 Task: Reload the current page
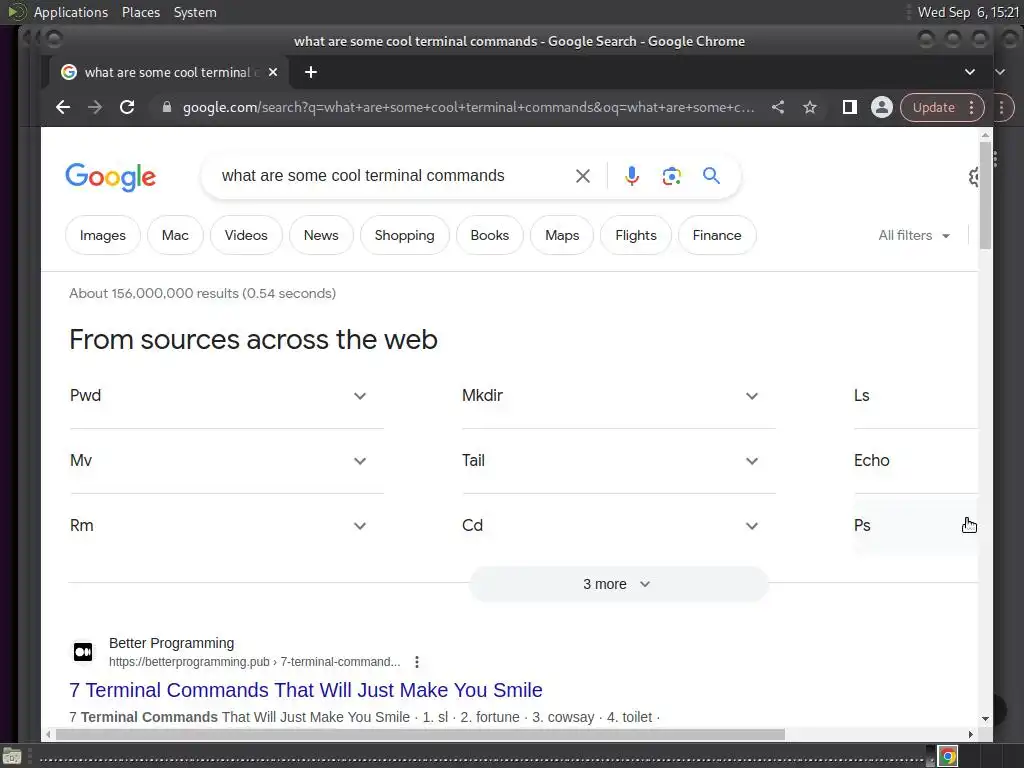pos(127,107)
